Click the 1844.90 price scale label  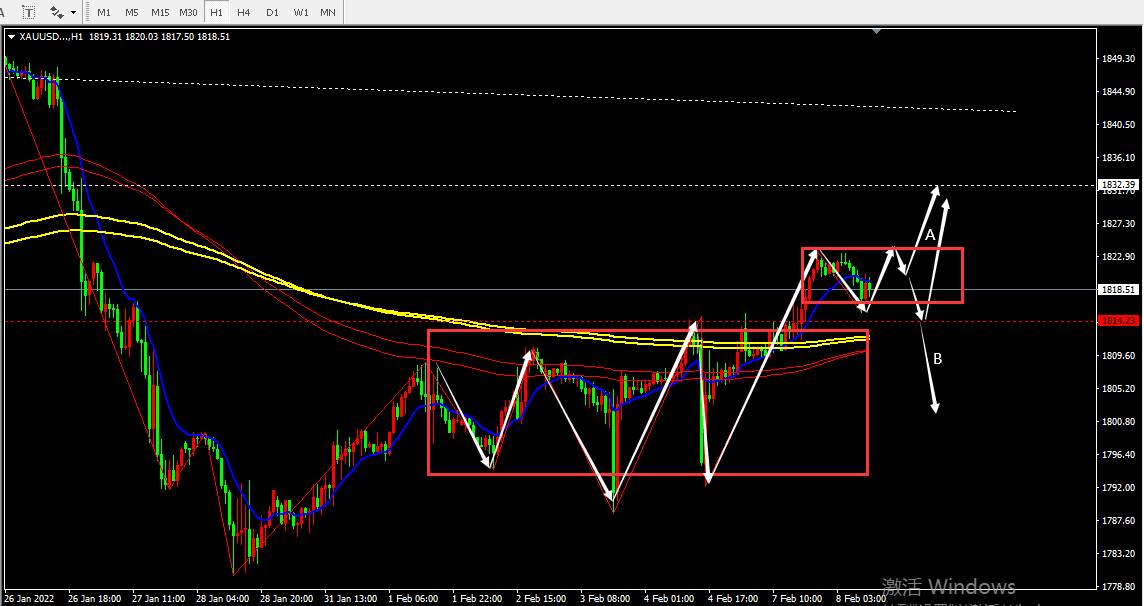point(1117,91)
